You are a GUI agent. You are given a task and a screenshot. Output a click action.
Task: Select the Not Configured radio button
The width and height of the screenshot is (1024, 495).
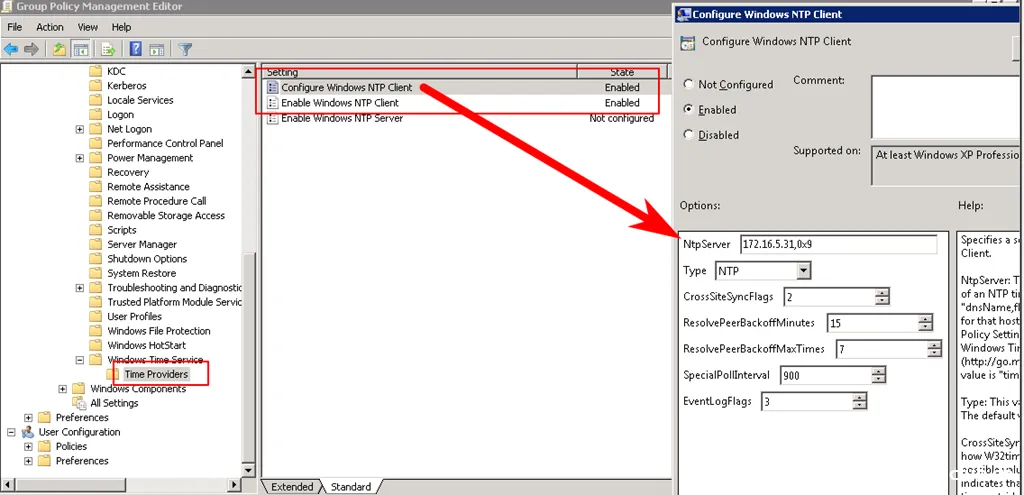[688, 85]
